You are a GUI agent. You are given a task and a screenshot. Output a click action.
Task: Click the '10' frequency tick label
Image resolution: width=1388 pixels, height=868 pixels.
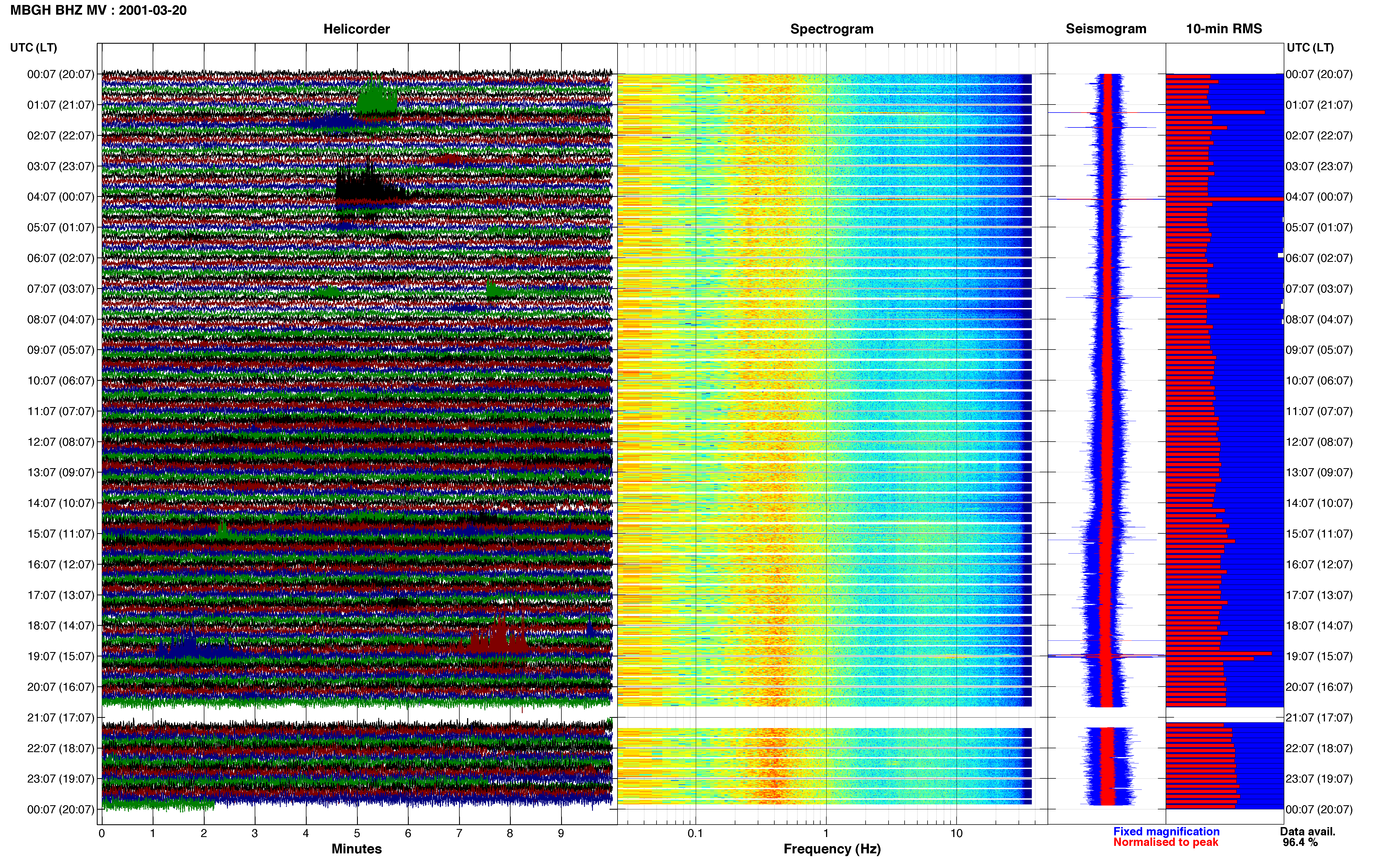coord(956,833)
